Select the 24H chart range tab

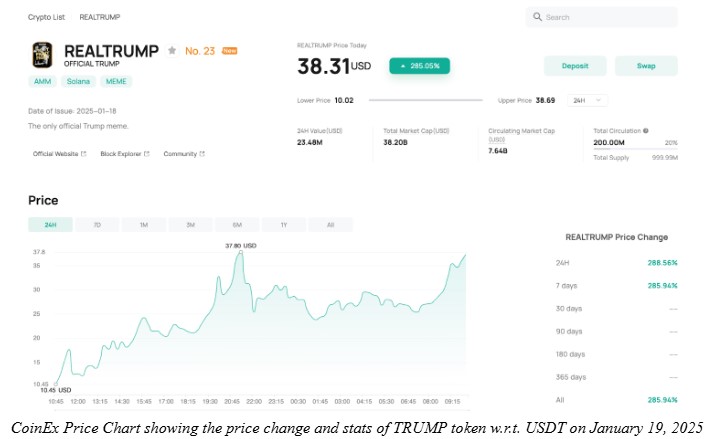[50, 225]
